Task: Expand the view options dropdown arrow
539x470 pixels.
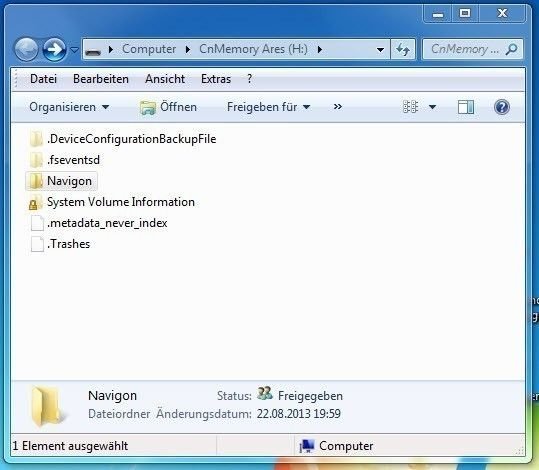Action: [x=432, y=107]
